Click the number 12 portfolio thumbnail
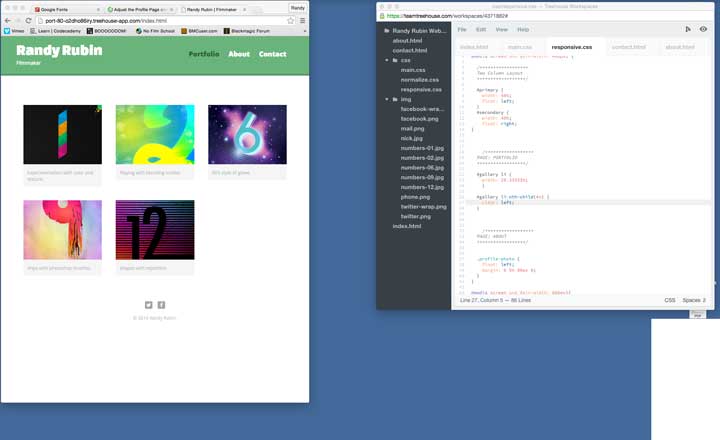 [x=154, y=230]
